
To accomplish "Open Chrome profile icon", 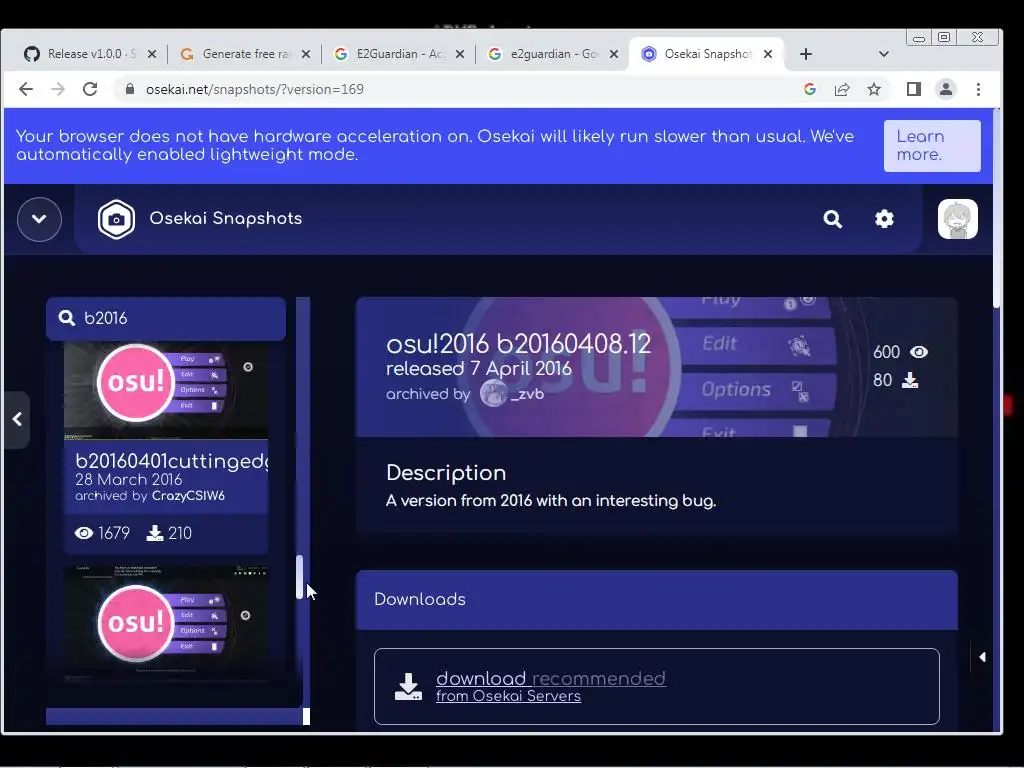I will click(946, 89).
